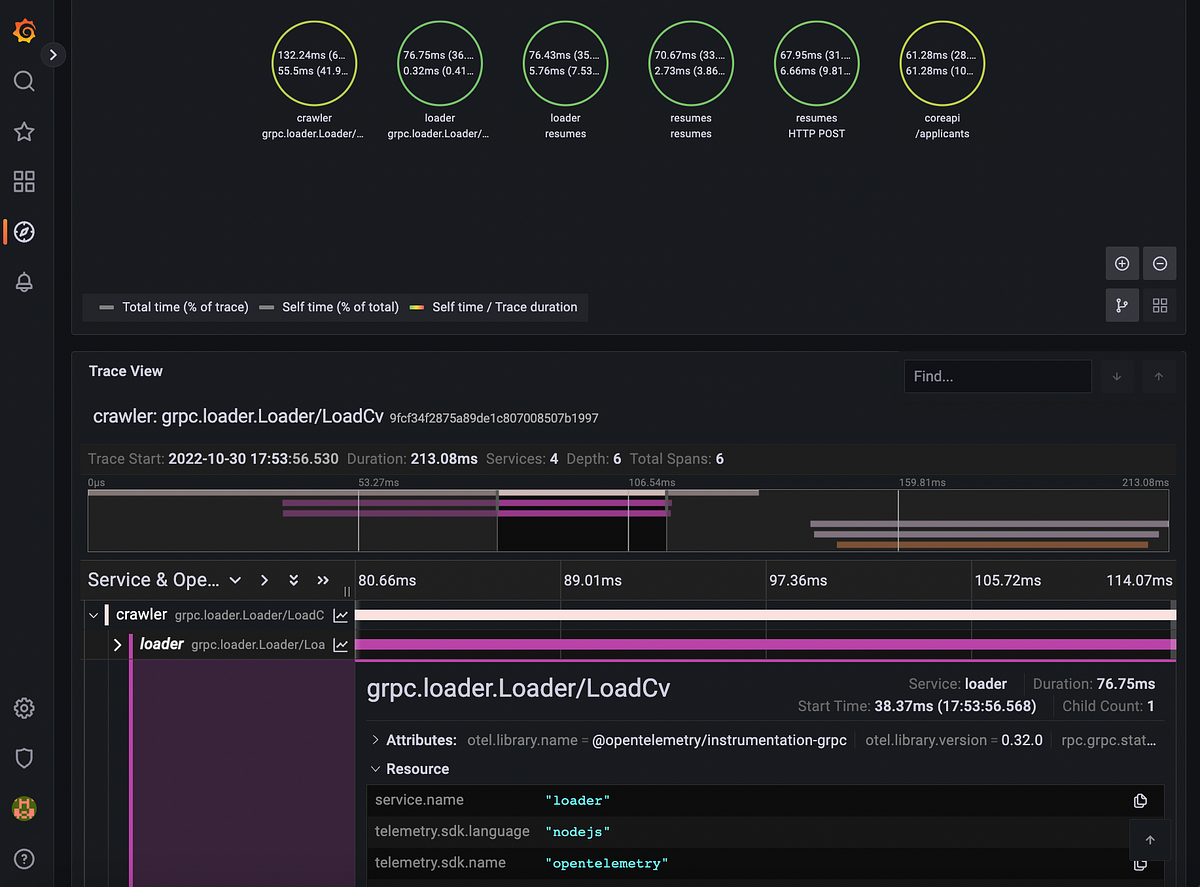The image size is (1200, 887).
Task: Click the scroll-to-top arrow button
Action: [1149, 840]
